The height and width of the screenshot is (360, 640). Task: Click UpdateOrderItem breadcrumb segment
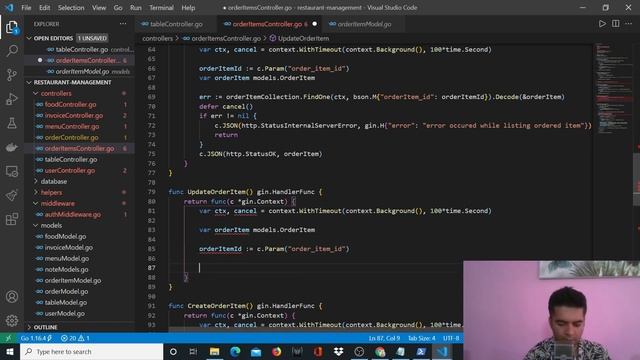pos(303,38)
